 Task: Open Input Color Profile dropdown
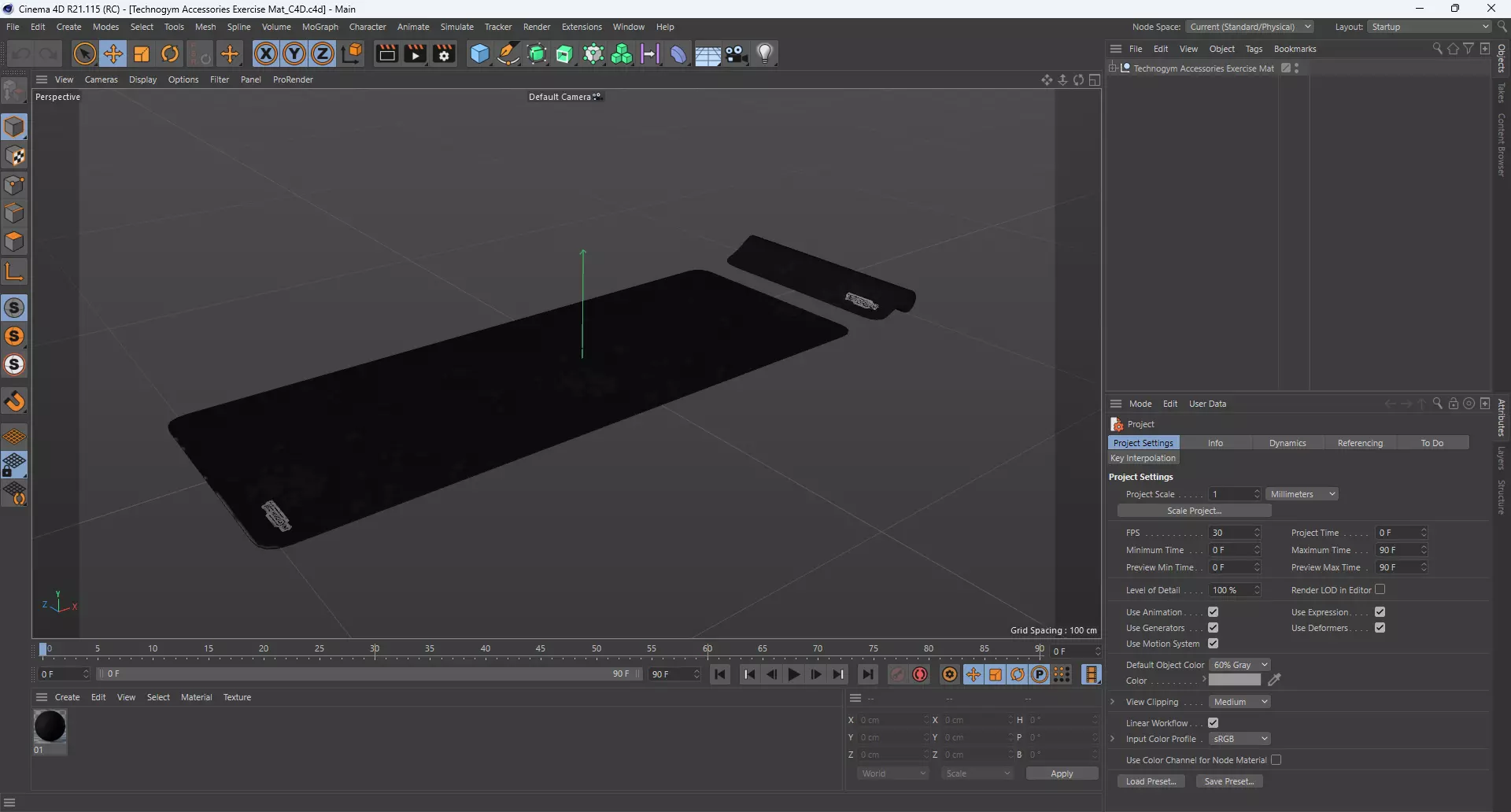point(1239,739)
